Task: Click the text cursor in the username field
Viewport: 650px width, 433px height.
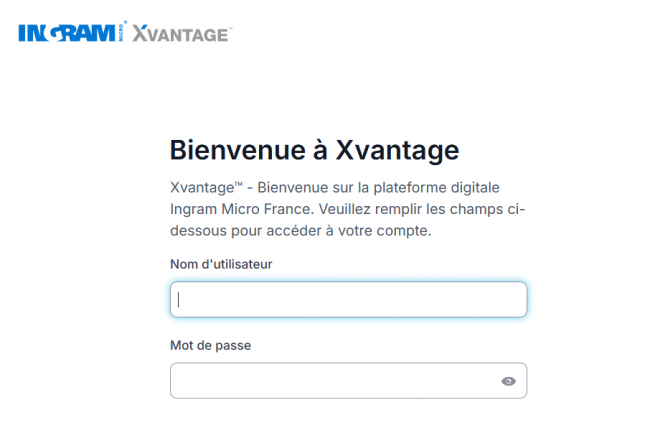Action: [x=179, y=299]
